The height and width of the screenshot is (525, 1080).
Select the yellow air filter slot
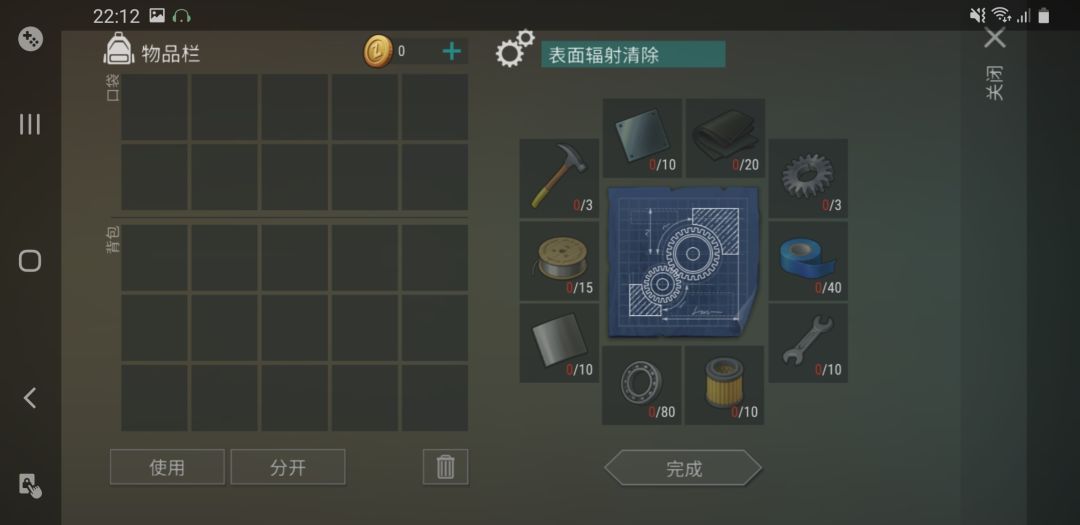click(x=725, y=385)
